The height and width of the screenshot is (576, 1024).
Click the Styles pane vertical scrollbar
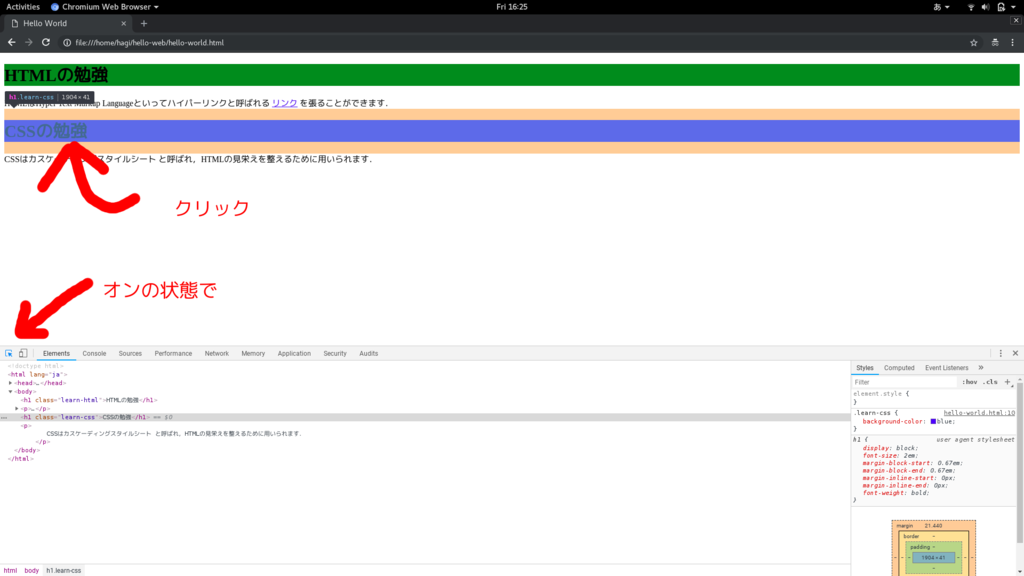[x=1019, y=460]
